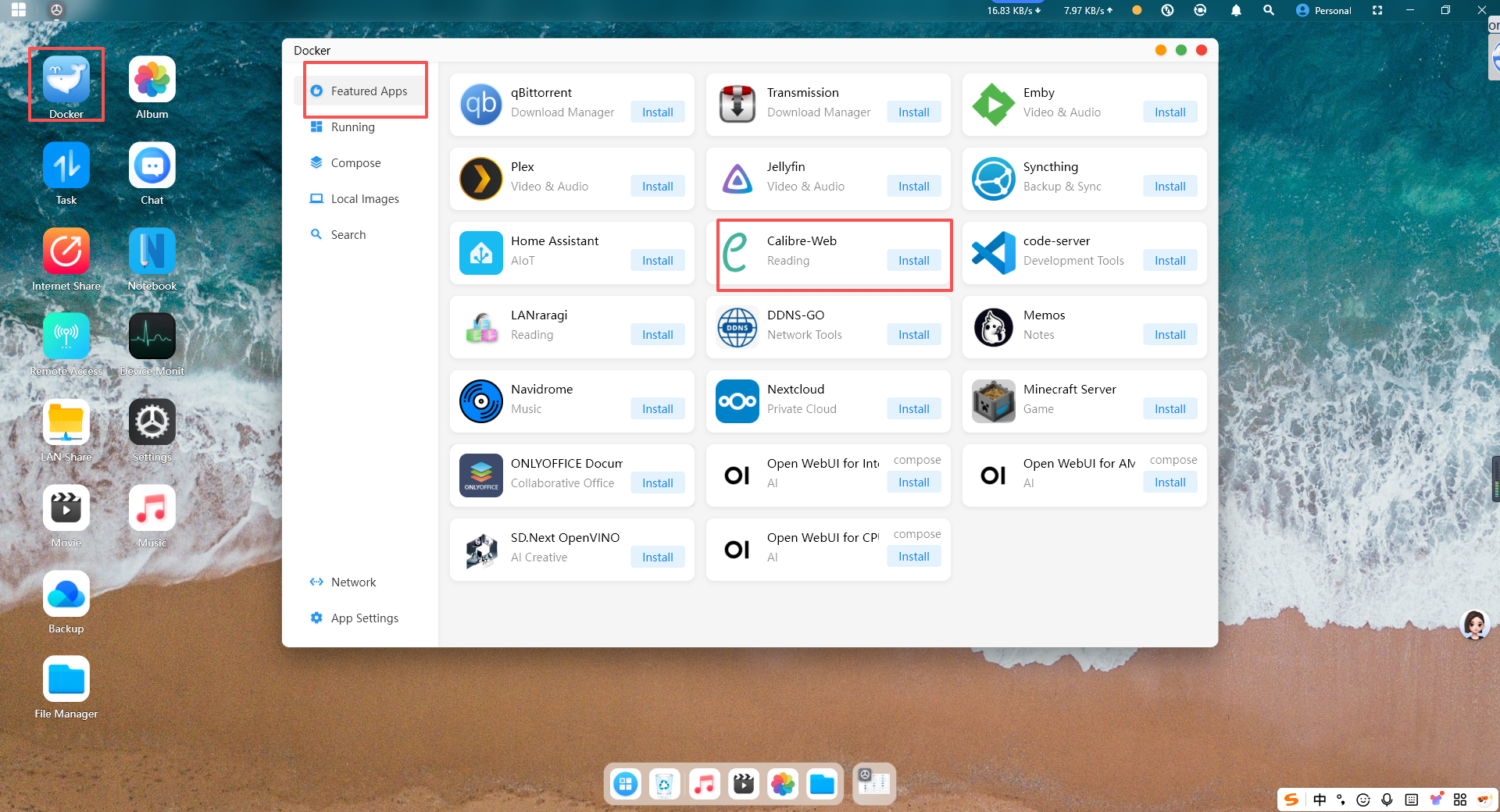Click the Navidrome app icon
This screenshot has width=1500, height=812.
point(481,401)
